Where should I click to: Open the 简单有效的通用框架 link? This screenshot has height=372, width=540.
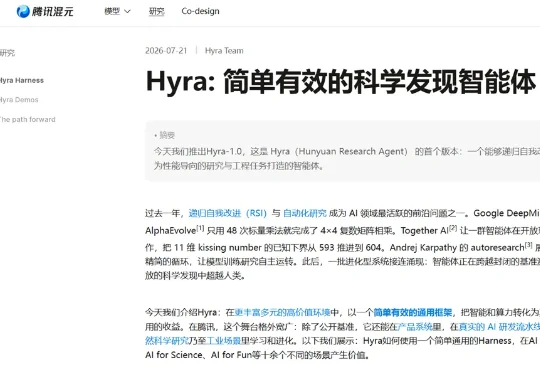tap(413, 312)
